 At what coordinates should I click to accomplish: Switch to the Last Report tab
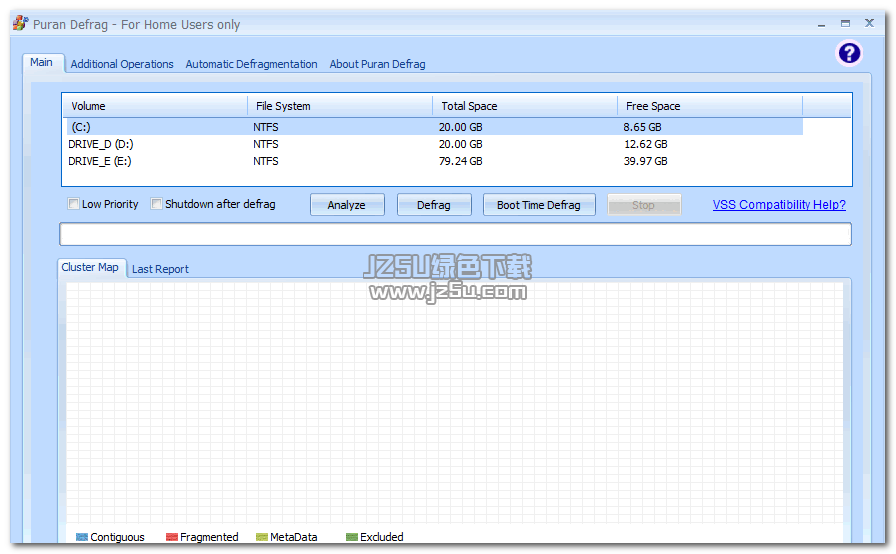(160, 269)
